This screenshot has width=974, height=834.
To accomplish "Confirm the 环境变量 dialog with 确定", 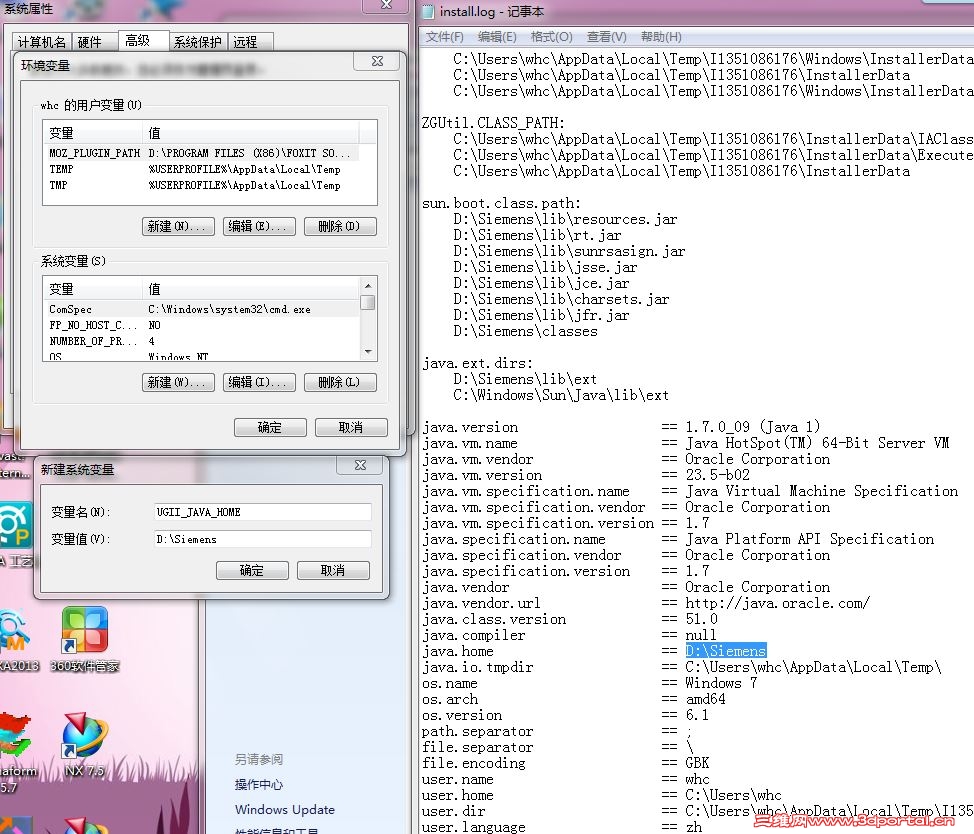I will pyautogui.click(x=270, y=427).
